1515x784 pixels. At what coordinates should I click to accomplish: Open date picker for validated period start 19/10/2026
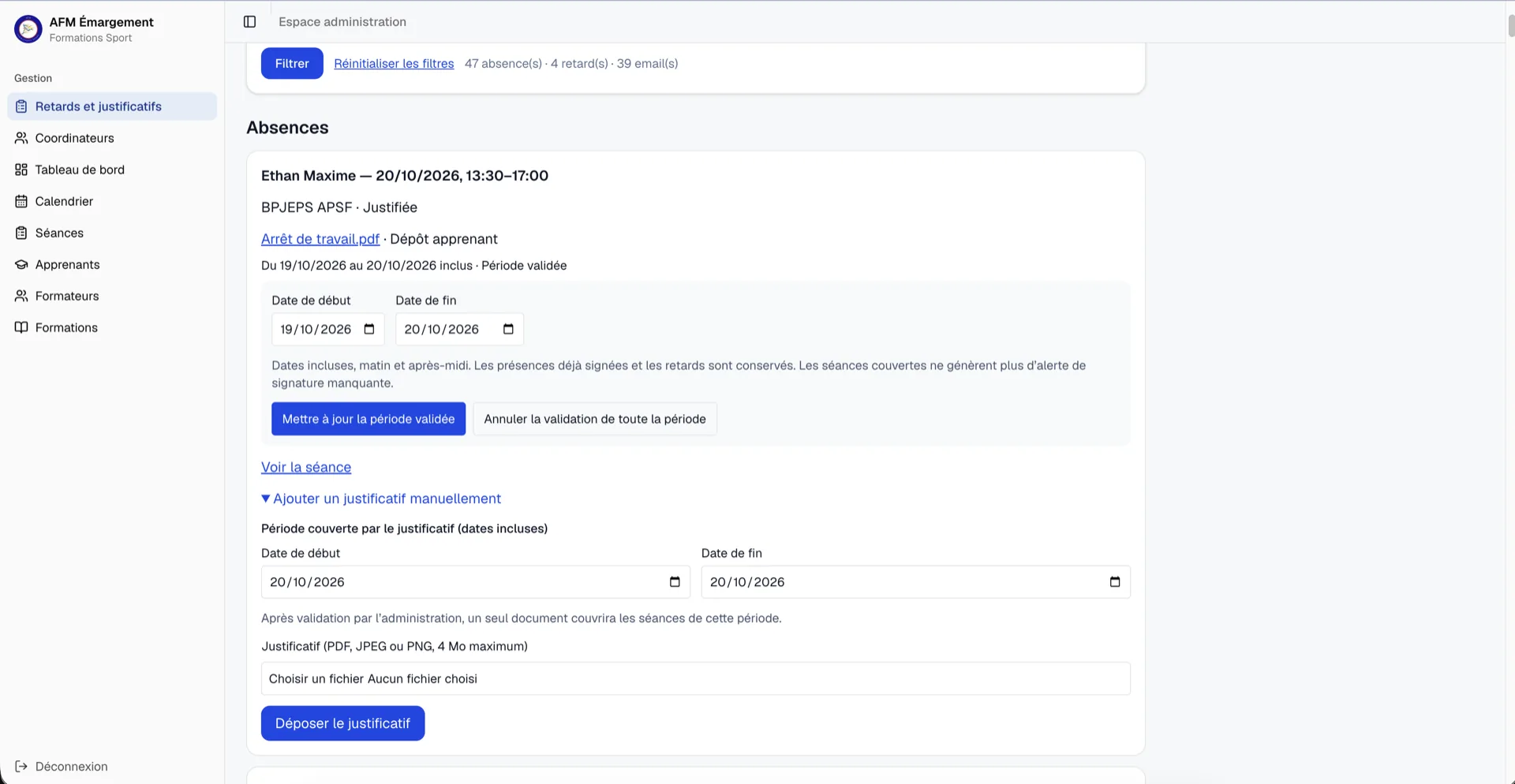[x=369, y=329]
